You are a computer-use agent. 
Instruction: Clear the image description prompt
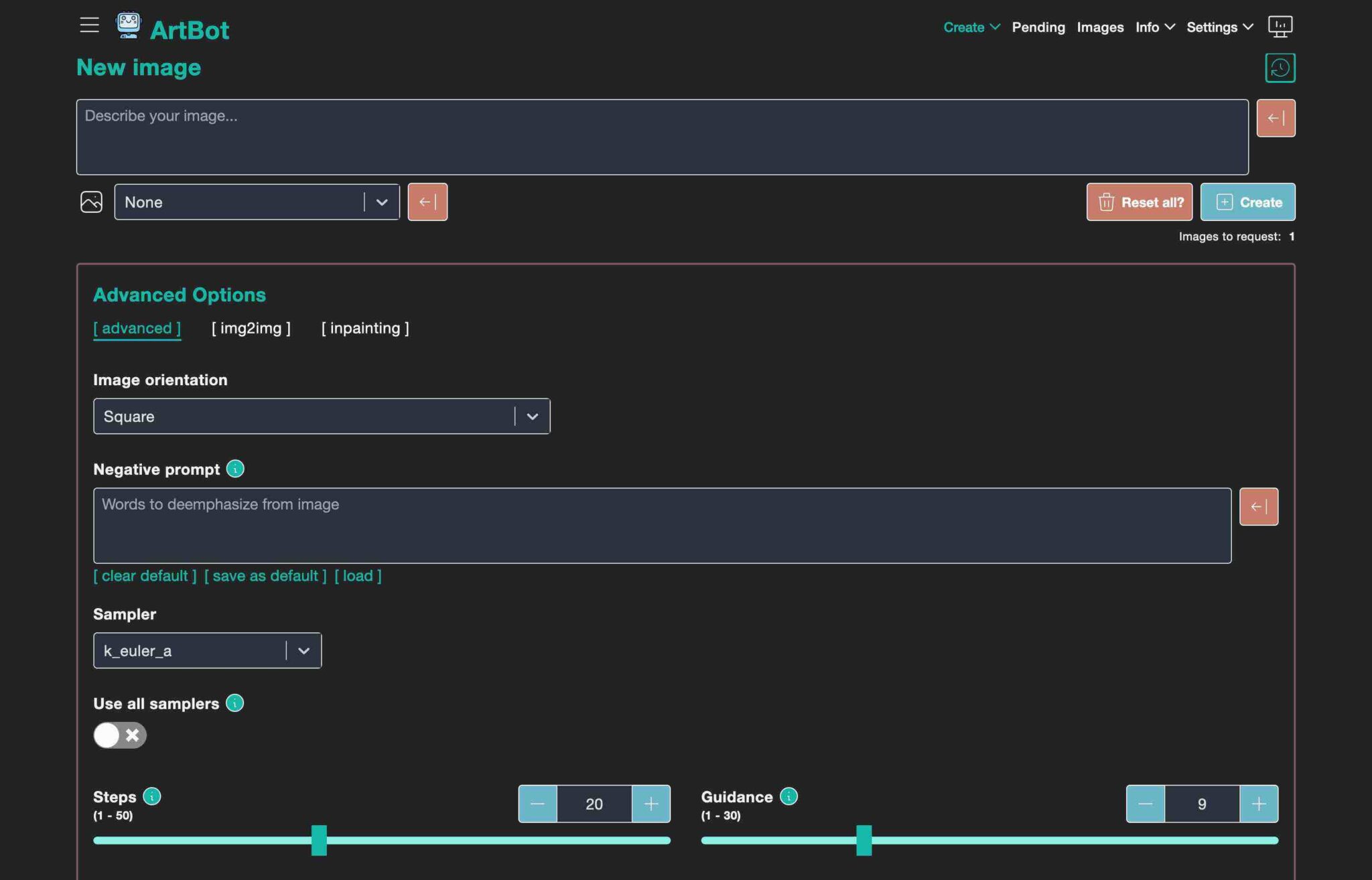[1275, 118]
